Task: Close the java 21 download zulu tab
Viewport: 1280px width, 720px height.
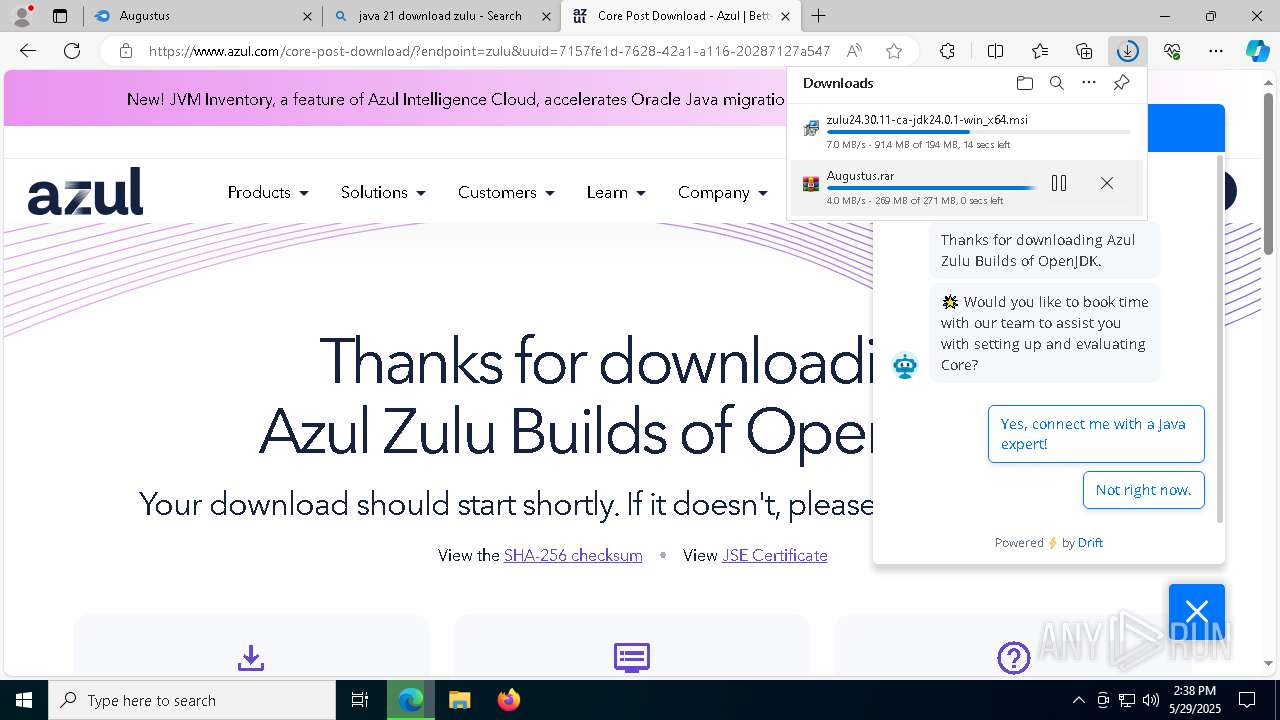Action: tap(546, 16)
